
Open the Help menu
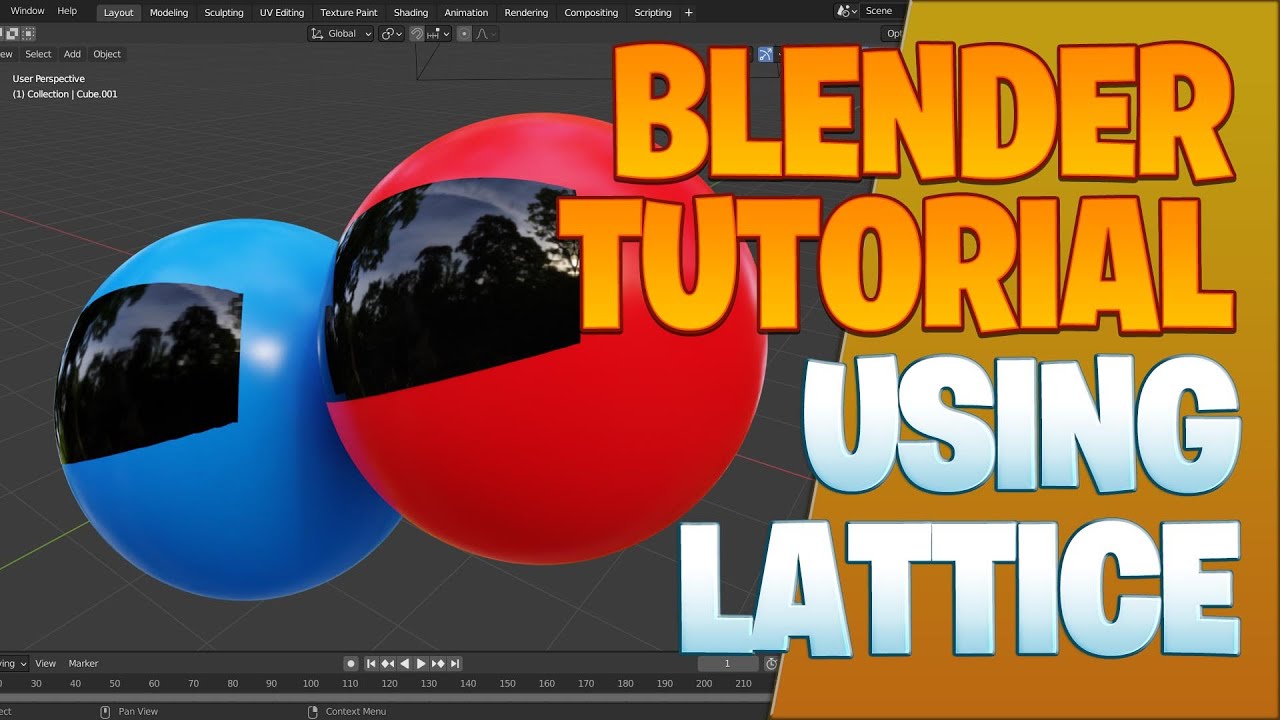click(x=67, y=11)
